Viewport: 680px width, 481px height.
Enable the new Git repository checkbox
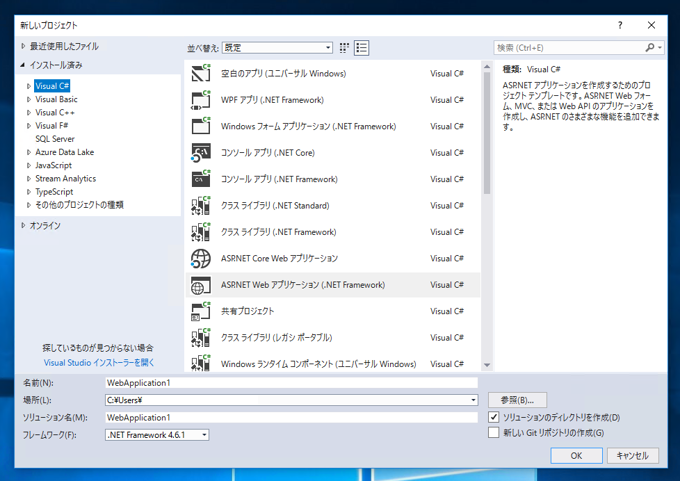[x=494, y=432]
